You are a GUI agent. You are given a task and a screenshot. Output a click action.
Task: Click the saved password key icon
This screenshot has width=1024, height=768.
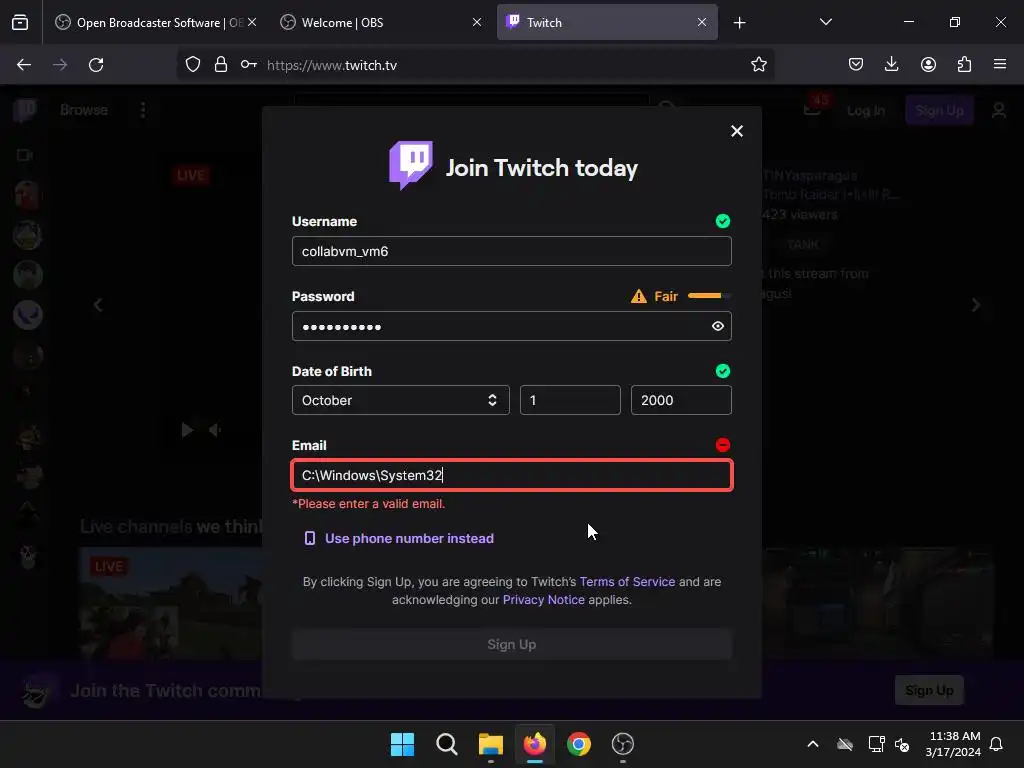pos(248,65)
